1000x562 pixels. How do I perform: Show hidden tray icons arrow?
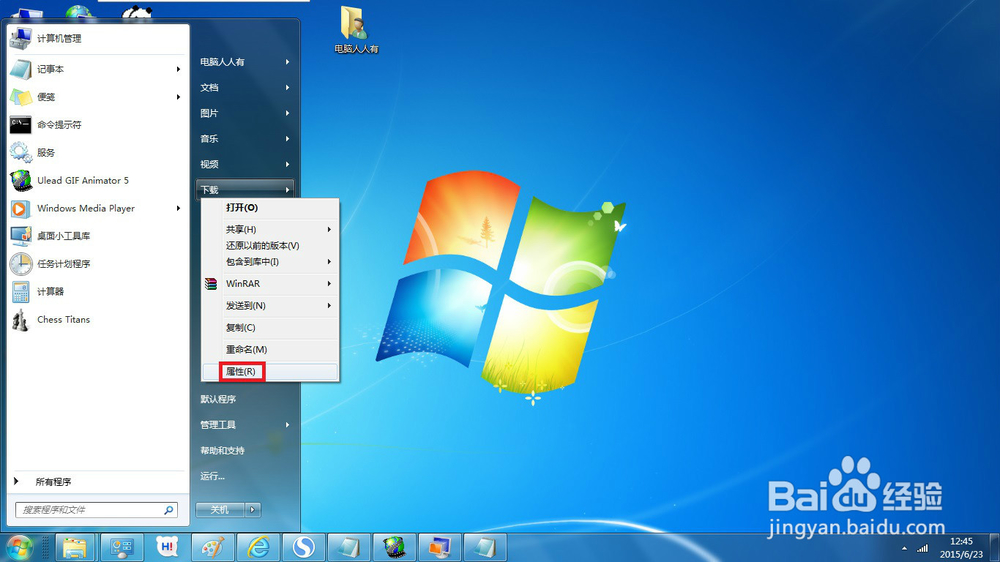click(904, 548)
